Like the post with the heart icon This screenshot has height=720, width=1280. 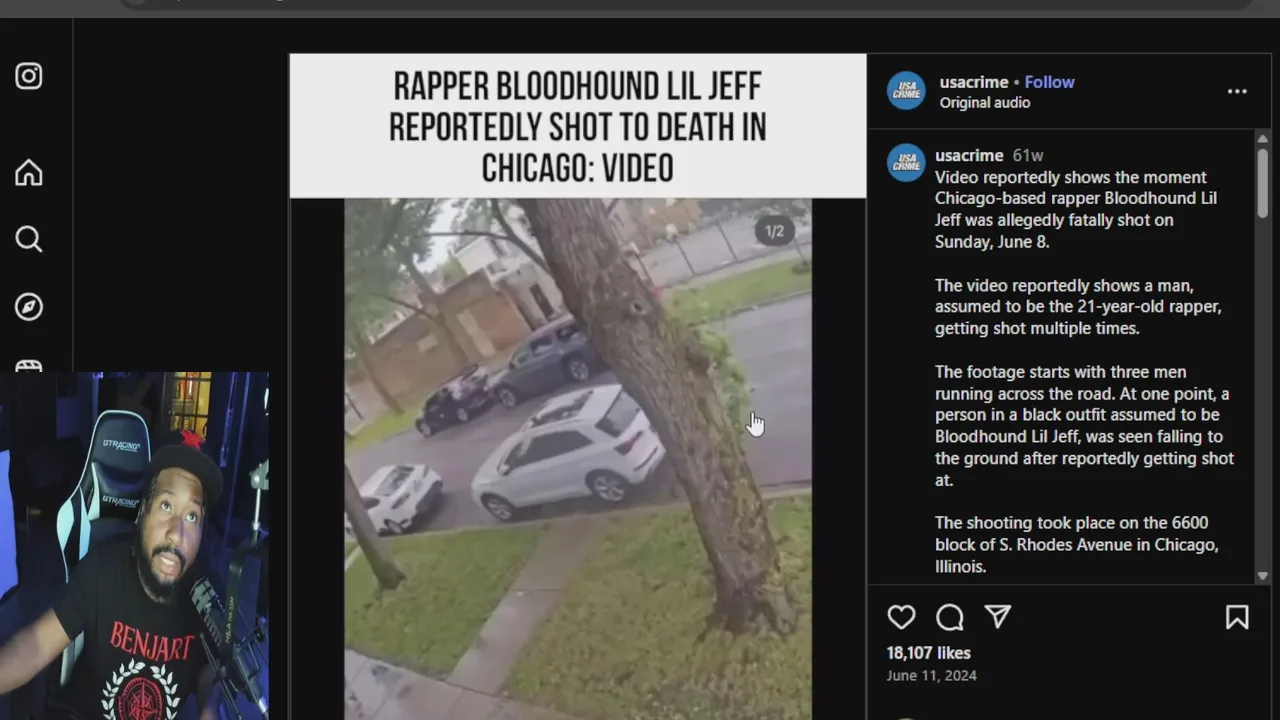point(901,617)
